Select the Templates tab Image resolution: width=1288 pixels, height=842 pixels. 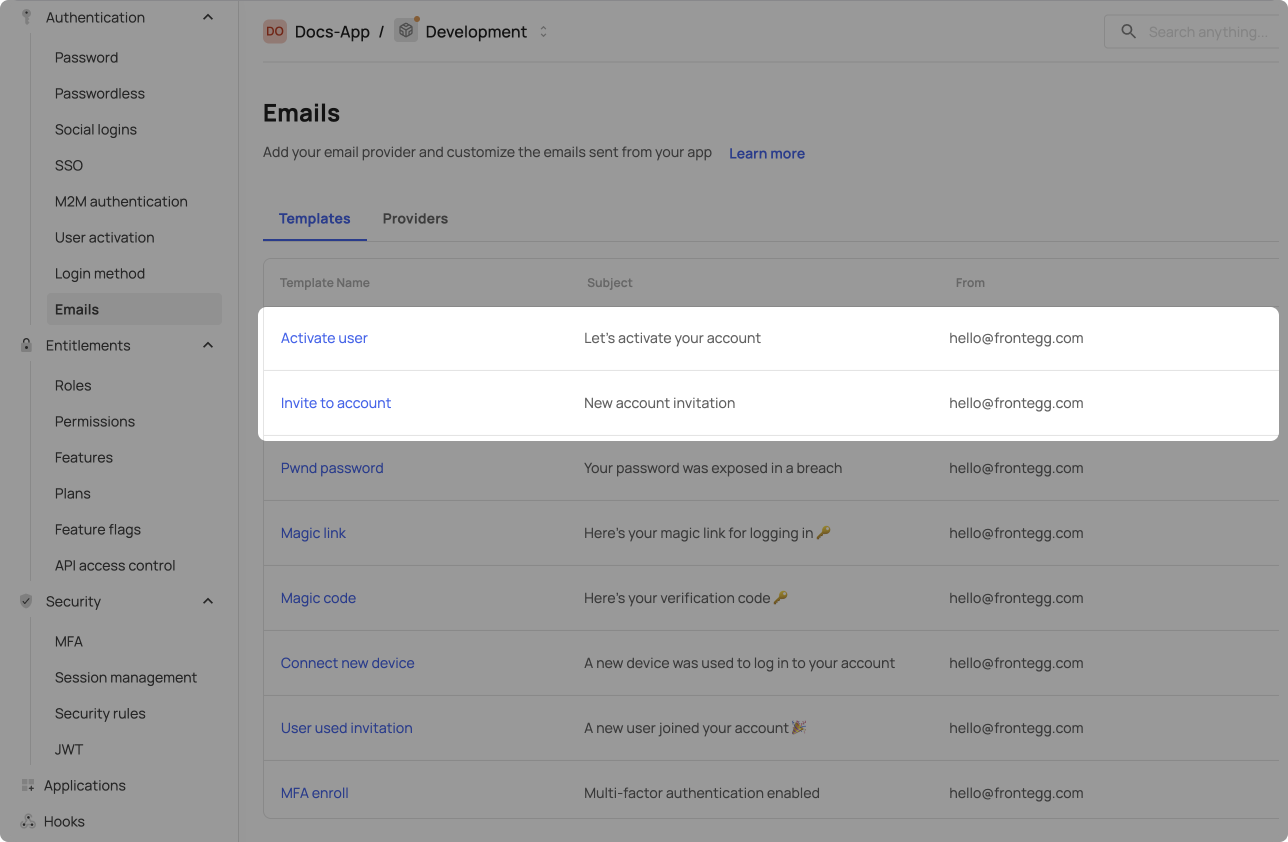(314, 218)
